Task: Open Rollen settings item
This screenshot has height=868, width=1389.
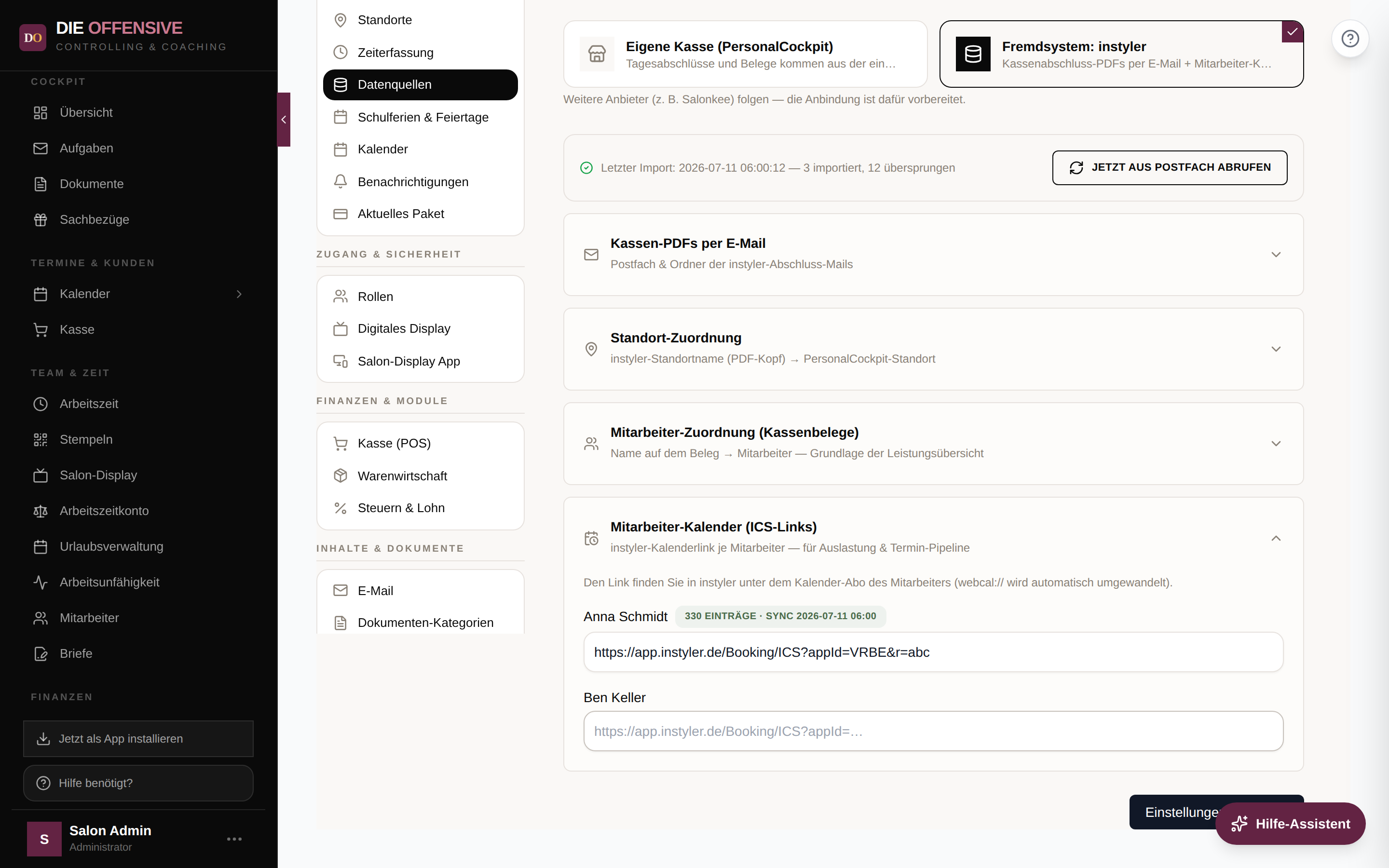Action: click(420, 296)
